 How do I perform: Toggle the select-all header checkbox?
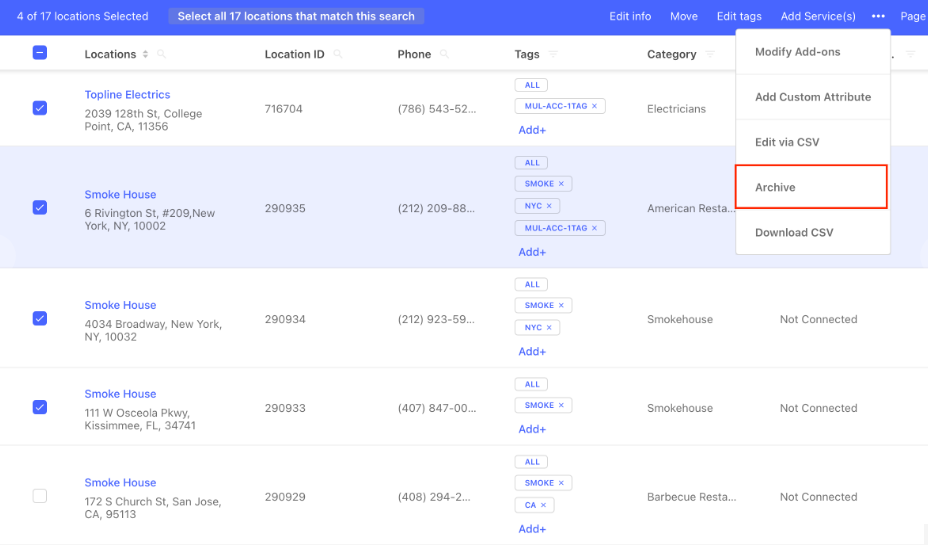(x=40, y=53)
